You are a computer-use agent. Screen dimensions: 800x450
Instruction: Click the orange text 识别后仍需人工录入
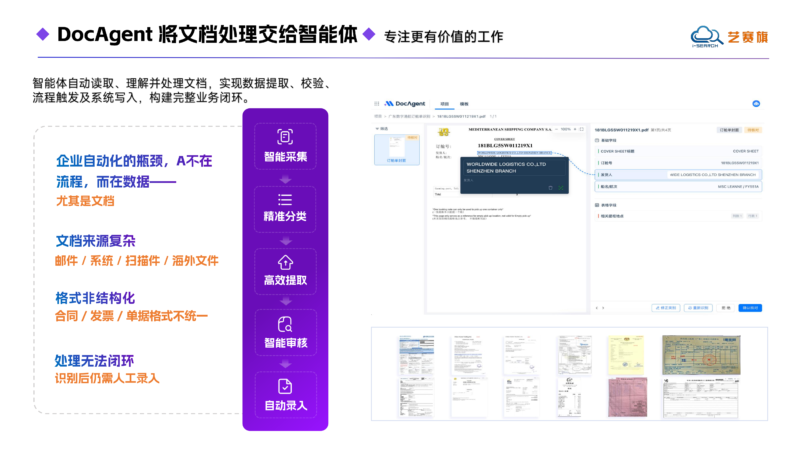point(107,379)
